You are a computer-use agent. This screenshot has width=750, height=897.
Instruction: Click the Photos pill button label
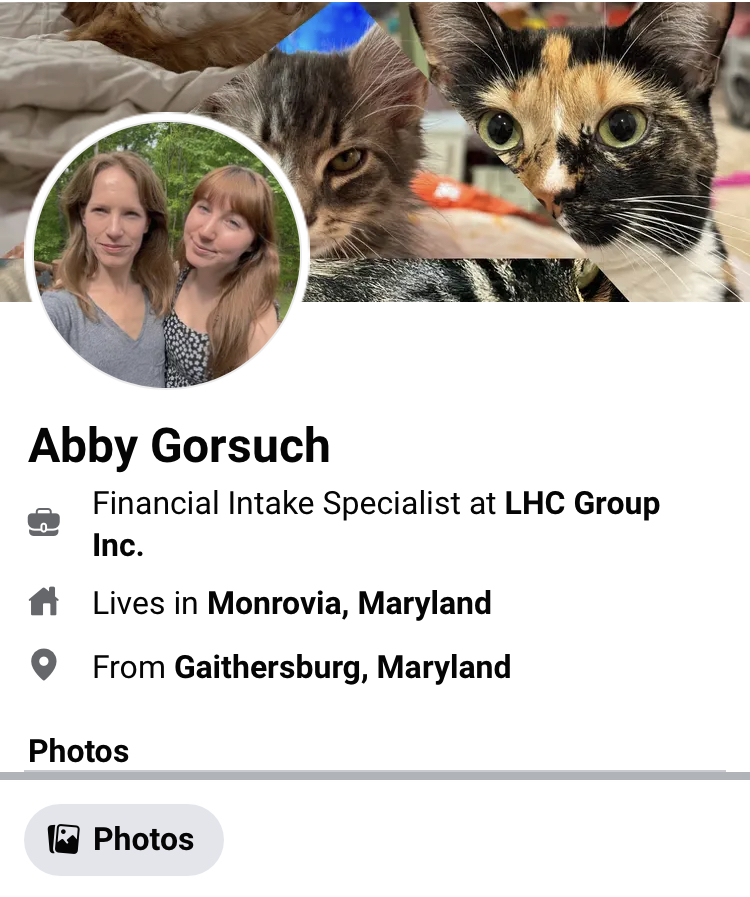pos(144,839)
